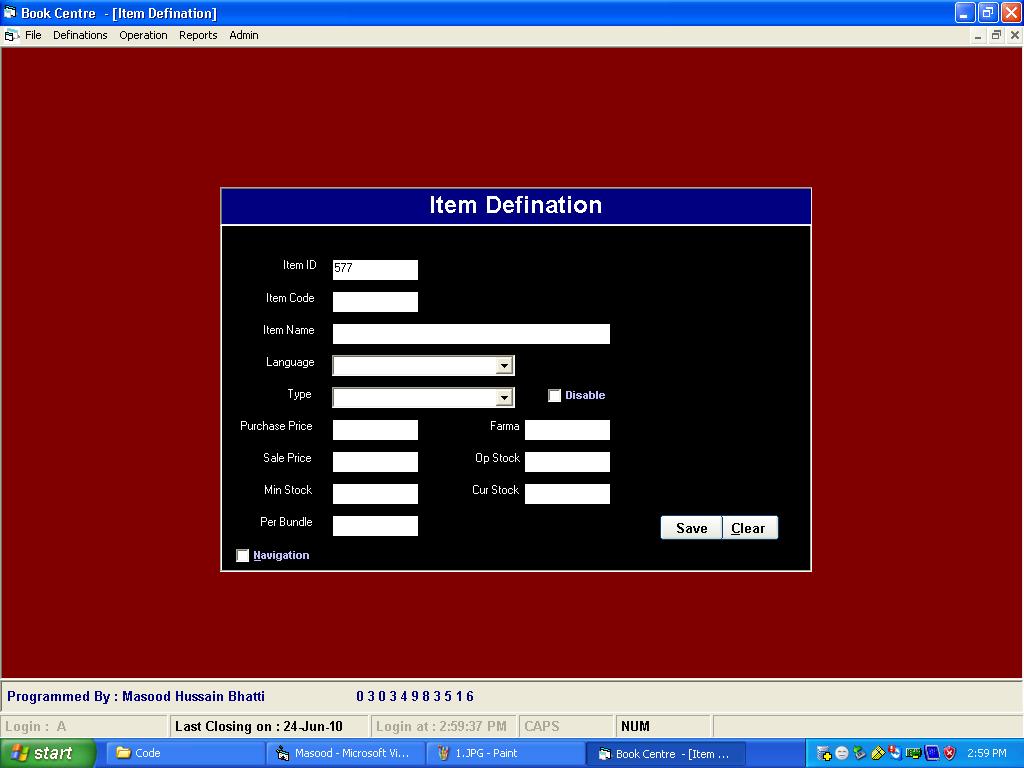This screenshot has height=768, width=1024.
Task: Switch to the Code folder taskbar button
Action: click(183, 753)
